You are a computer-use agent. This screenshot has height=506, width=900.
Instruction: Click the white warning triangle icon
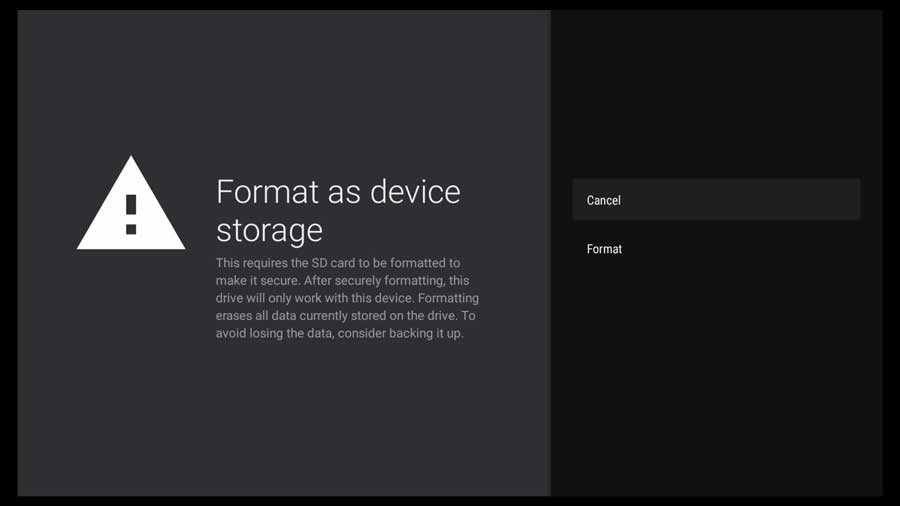click(x=131, y=204)
